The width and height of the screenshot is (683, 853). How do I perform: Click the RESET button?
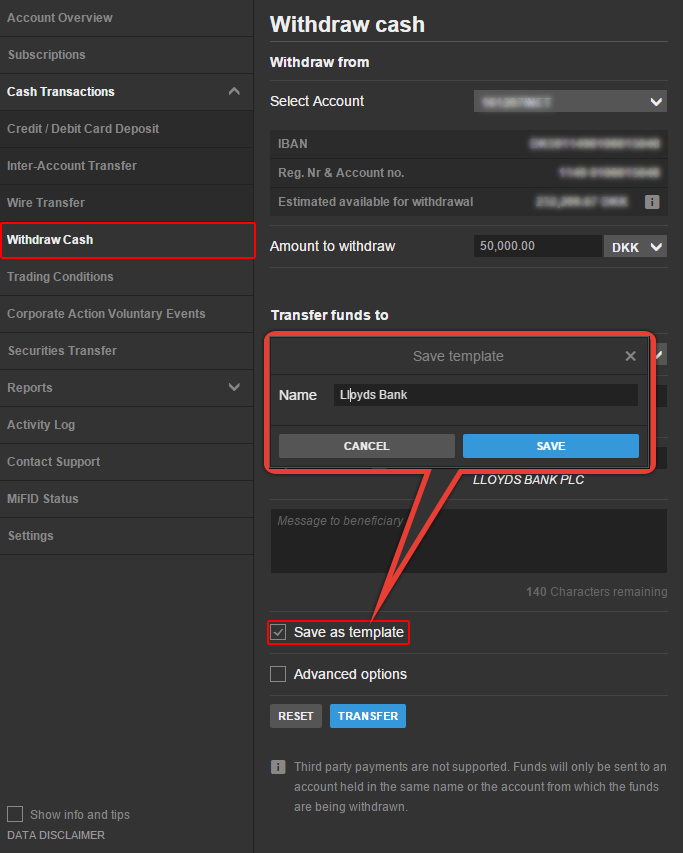[x=296, y=716]
